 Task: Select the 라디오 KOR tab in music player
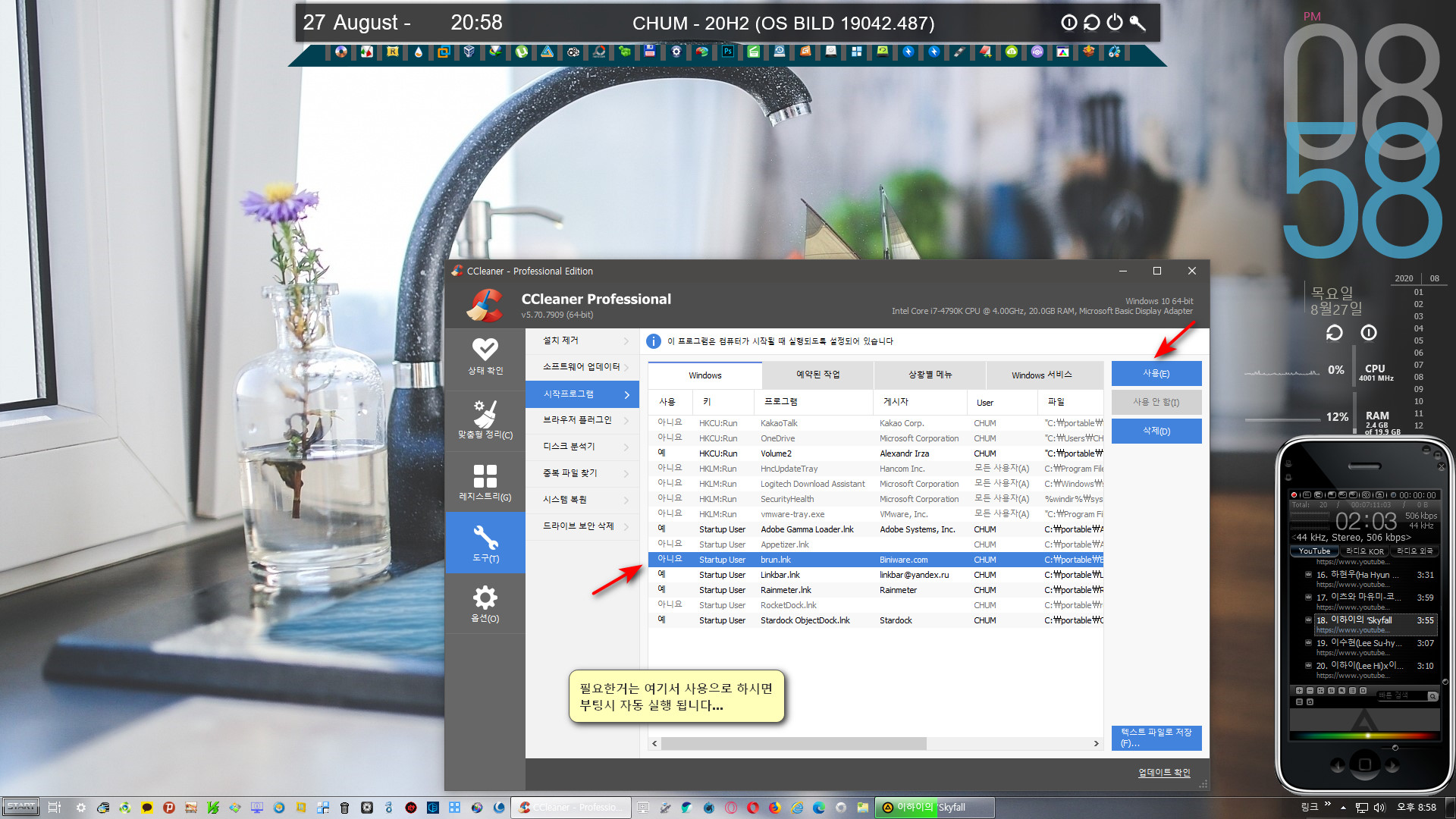[x=1364, y=551]
